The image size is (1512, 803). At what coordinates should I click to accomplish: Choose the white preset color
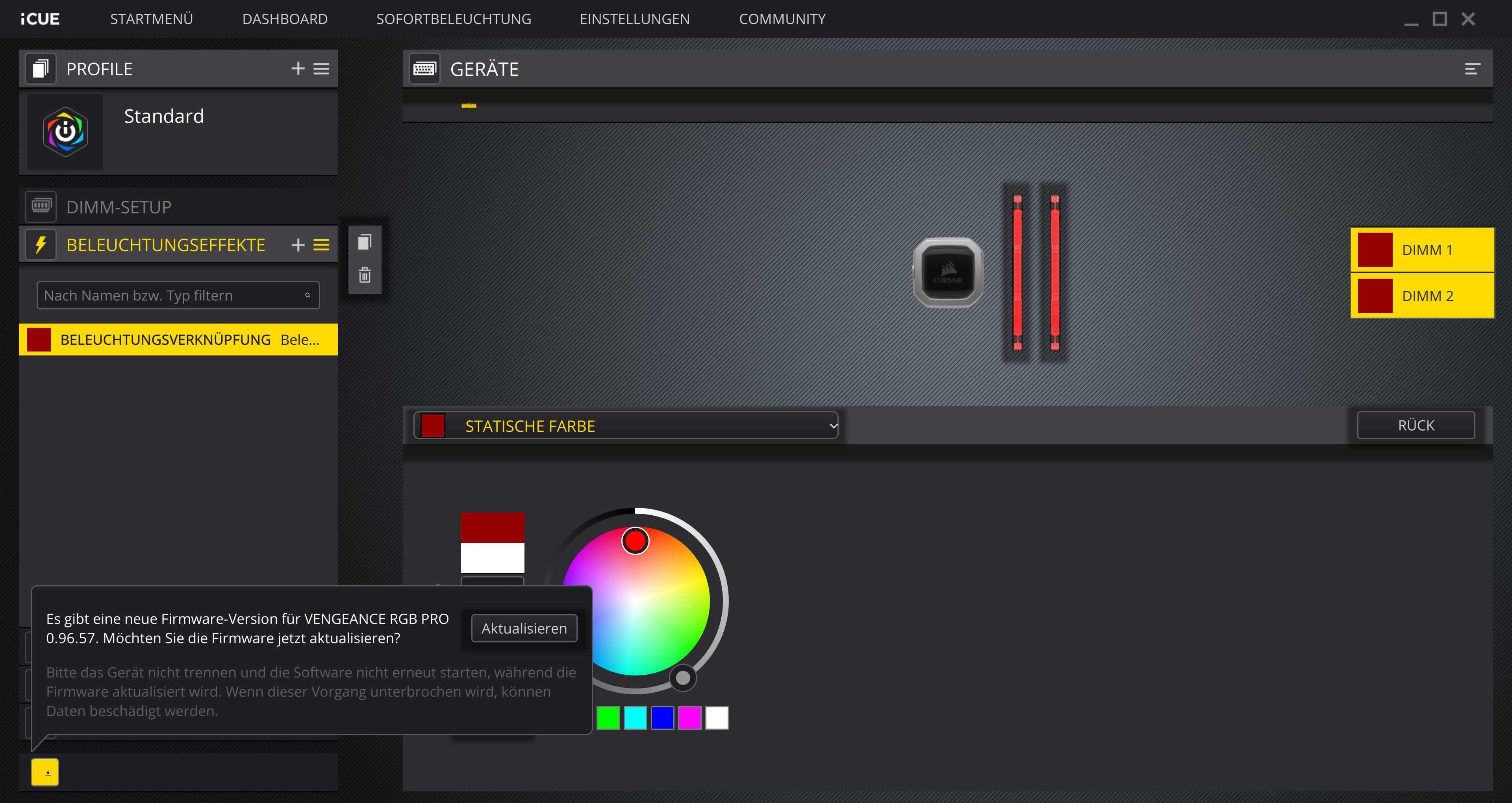(x=717, y=717)
